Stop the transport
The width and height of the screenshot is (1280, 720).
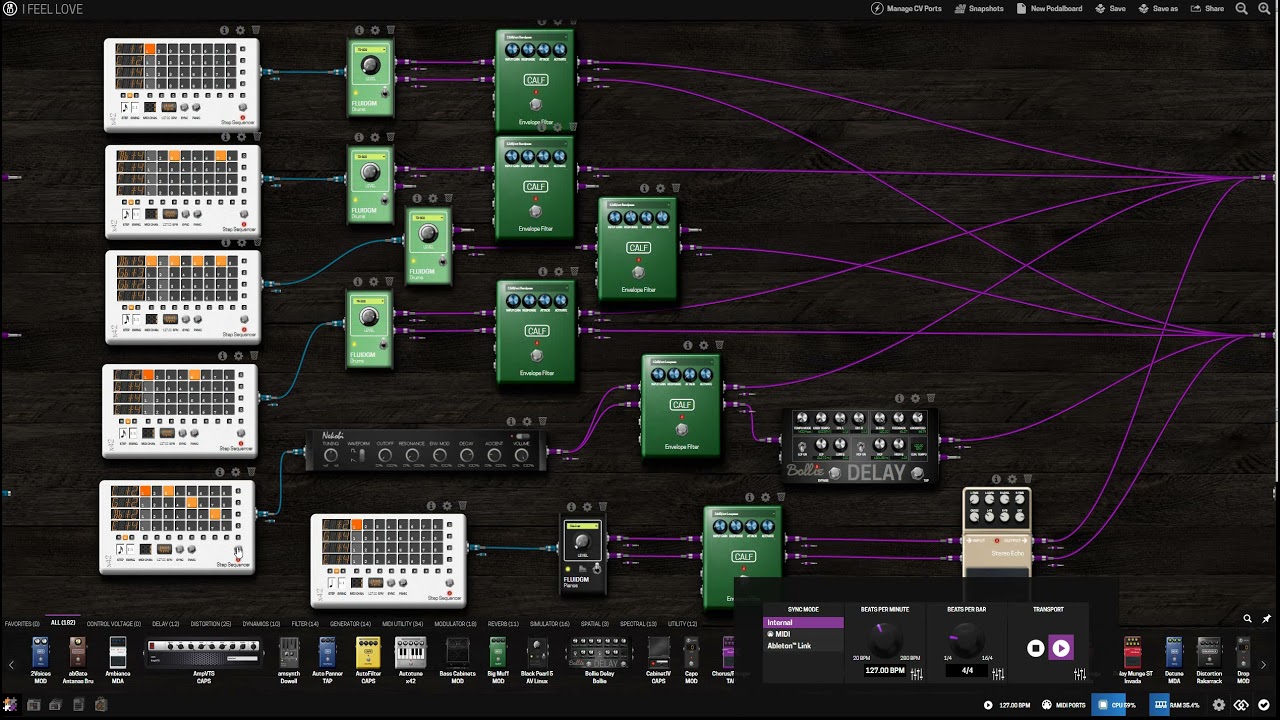(x=1036, y=648)
